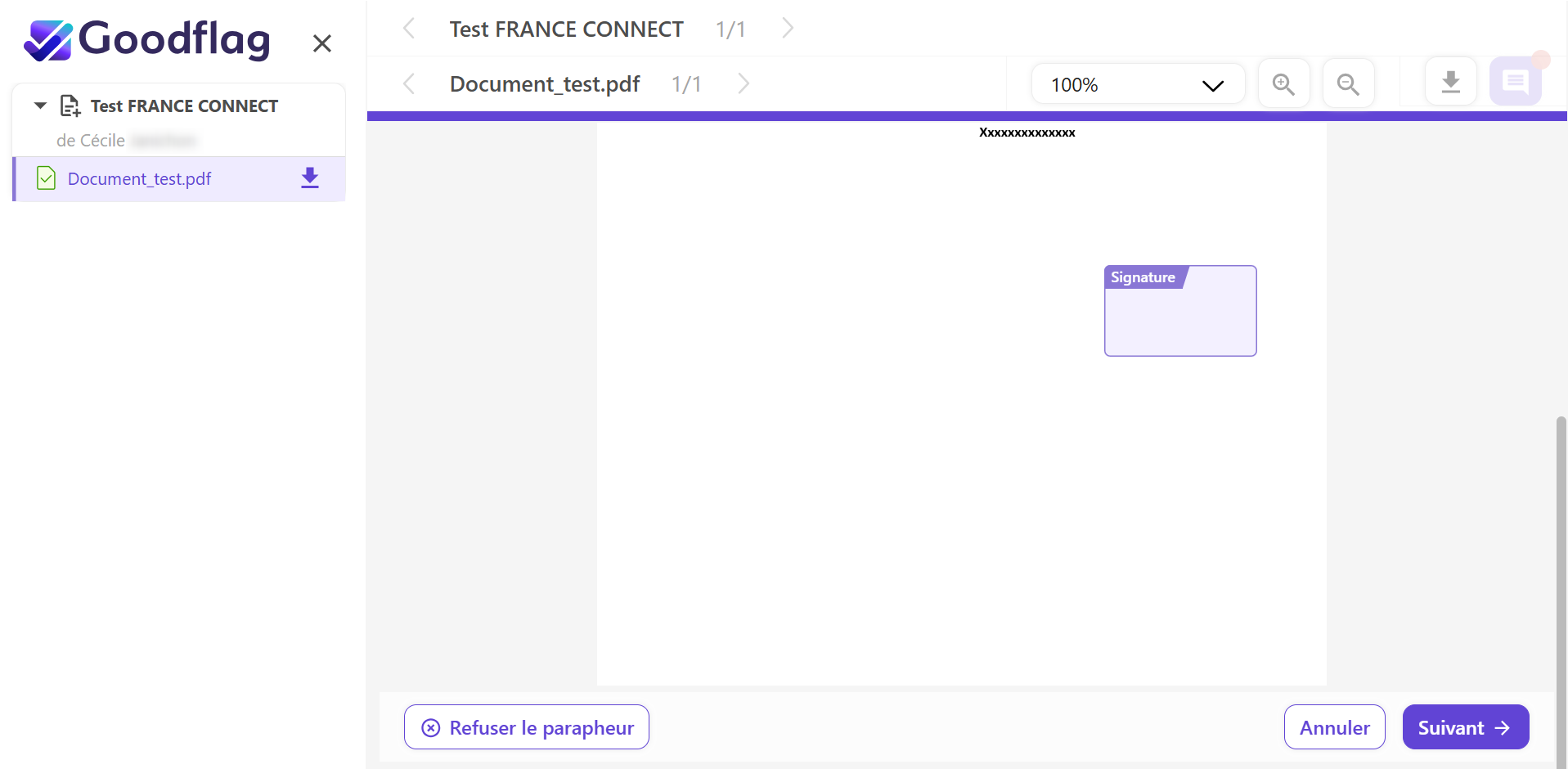This screenshot has height=769, width=1568.
Task: Select Document_test.pdf in the sidebar
Action: click(140, 179)
